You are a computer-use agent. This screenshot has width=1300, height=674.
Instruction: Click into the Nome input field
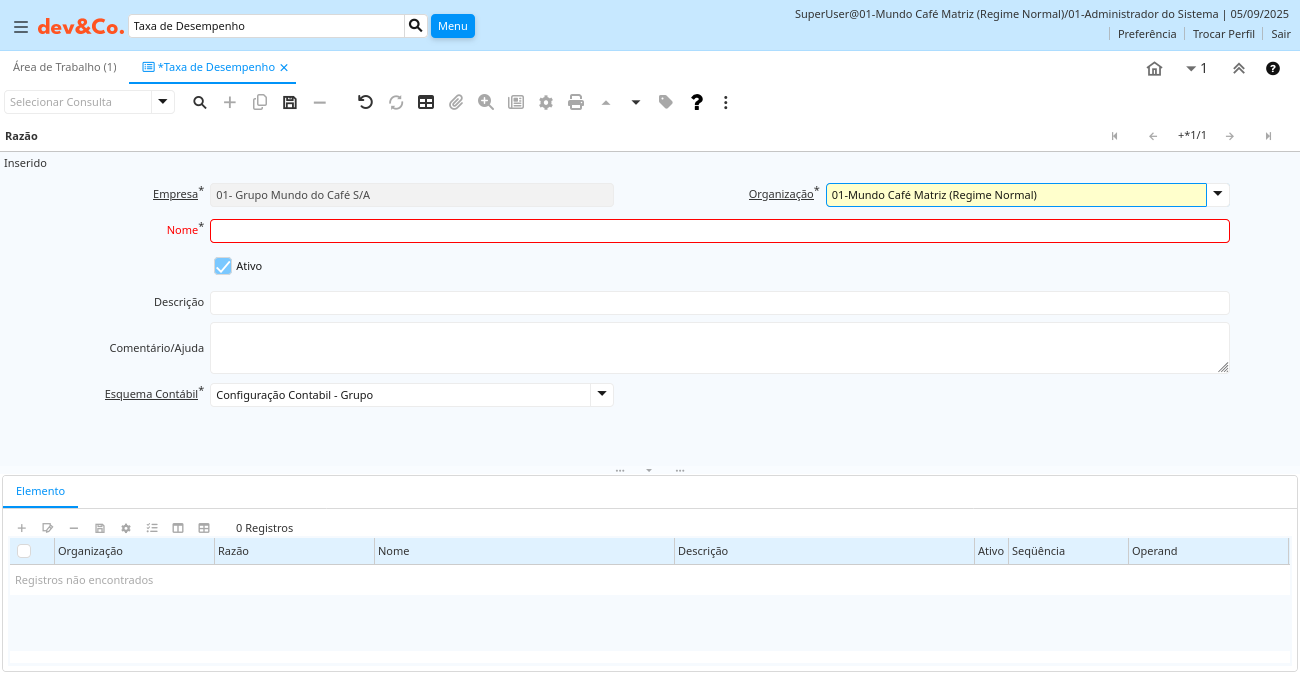tap(719, 231)
